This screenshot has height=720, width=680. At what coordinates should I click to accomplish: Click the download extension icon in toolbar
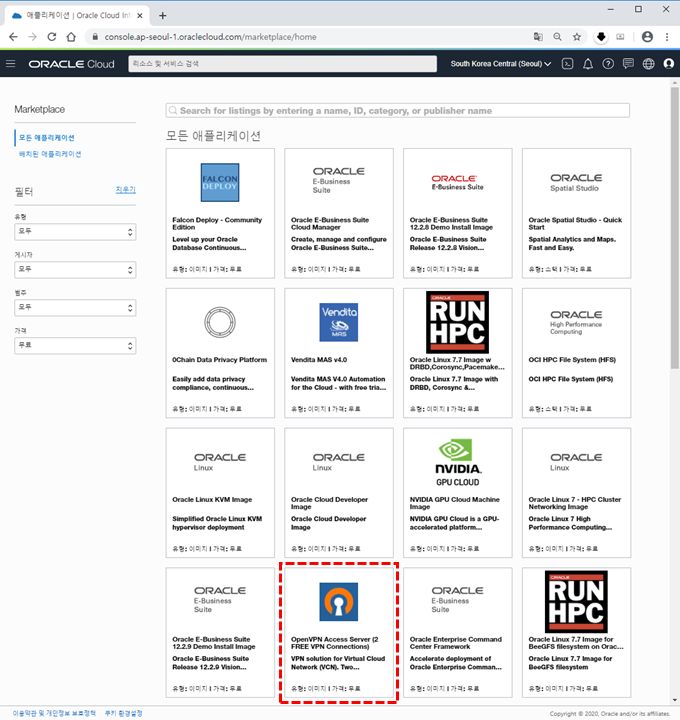[x=601, y=37]
